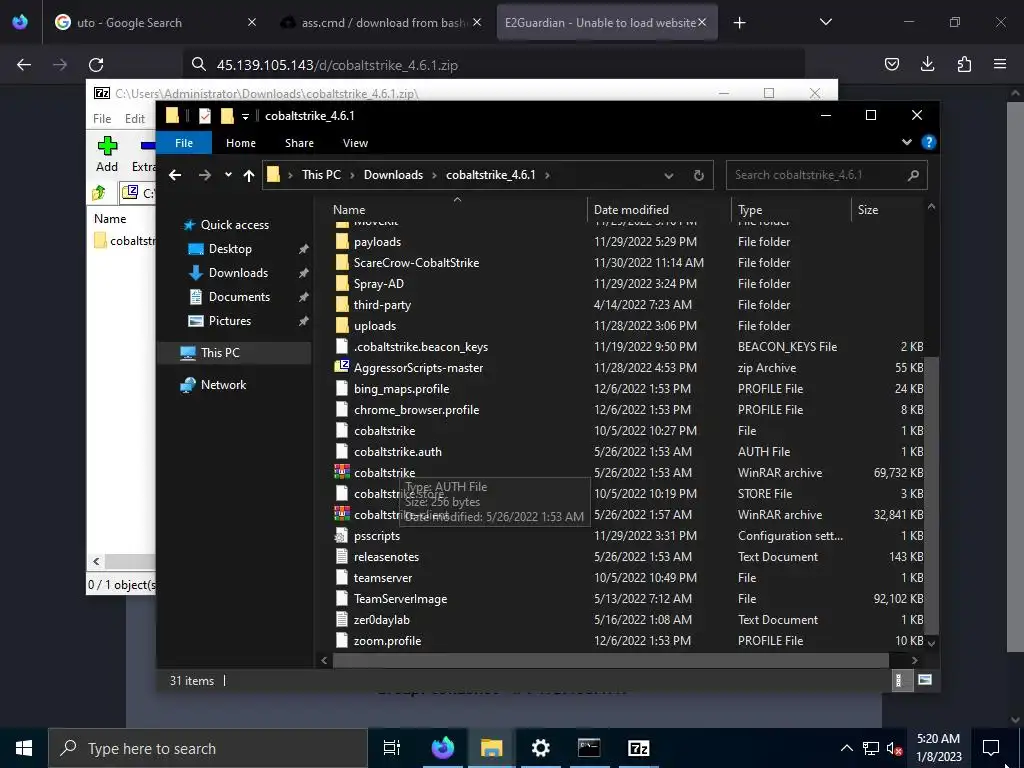
Task: Sort by Type column header
Action: 791,210
